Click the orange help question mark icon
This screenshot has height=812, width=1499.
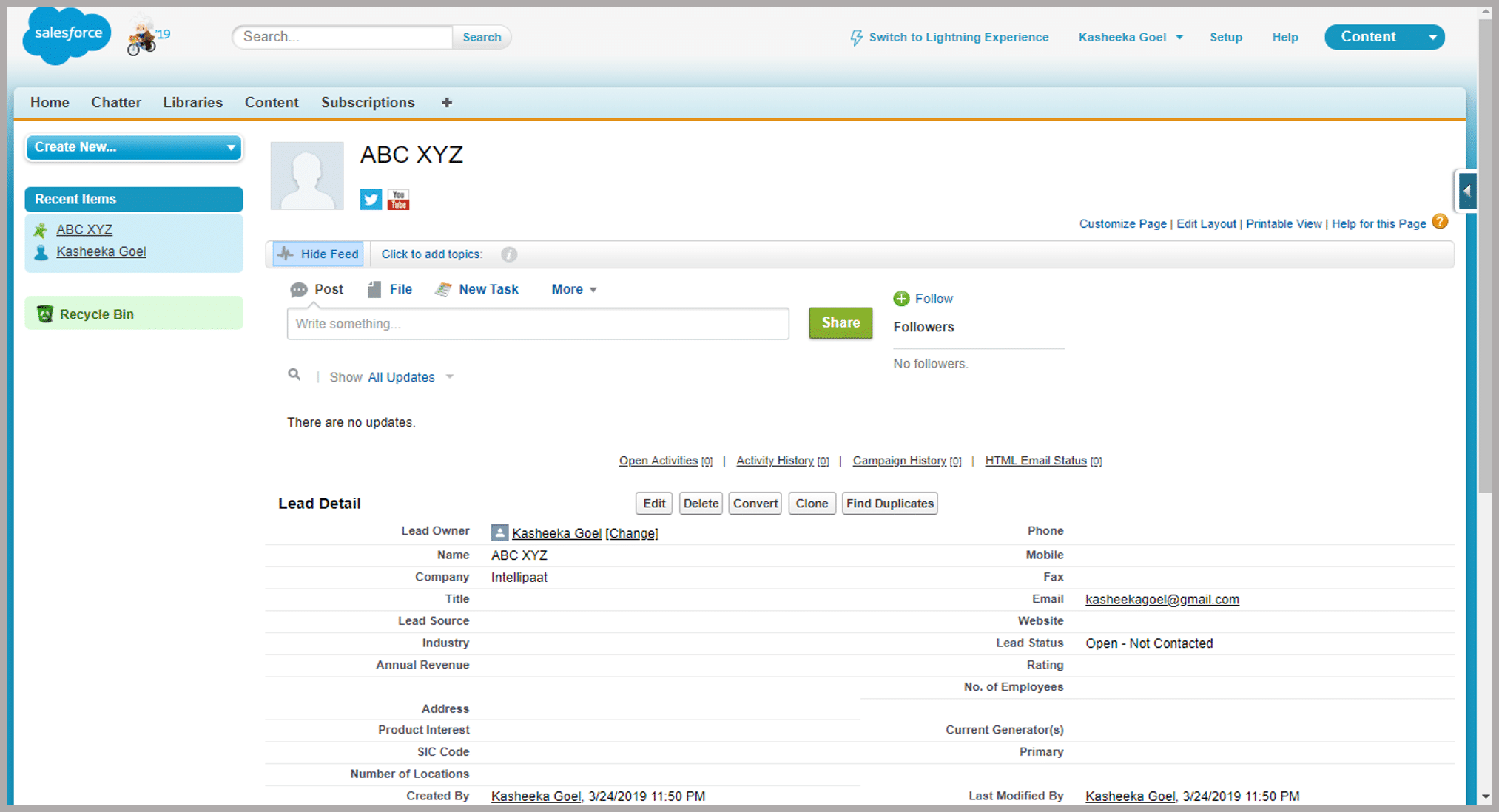point(1440,222)
